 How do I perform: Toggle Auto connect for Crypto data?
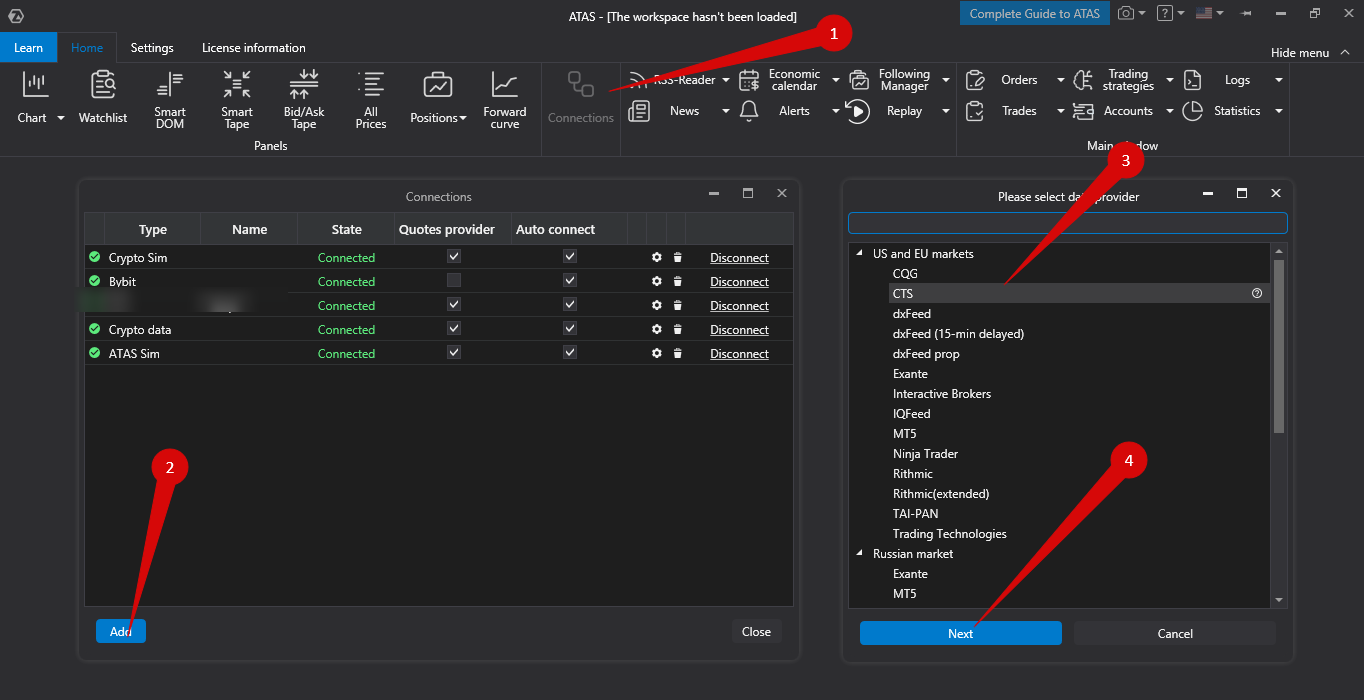click(570, 329)
